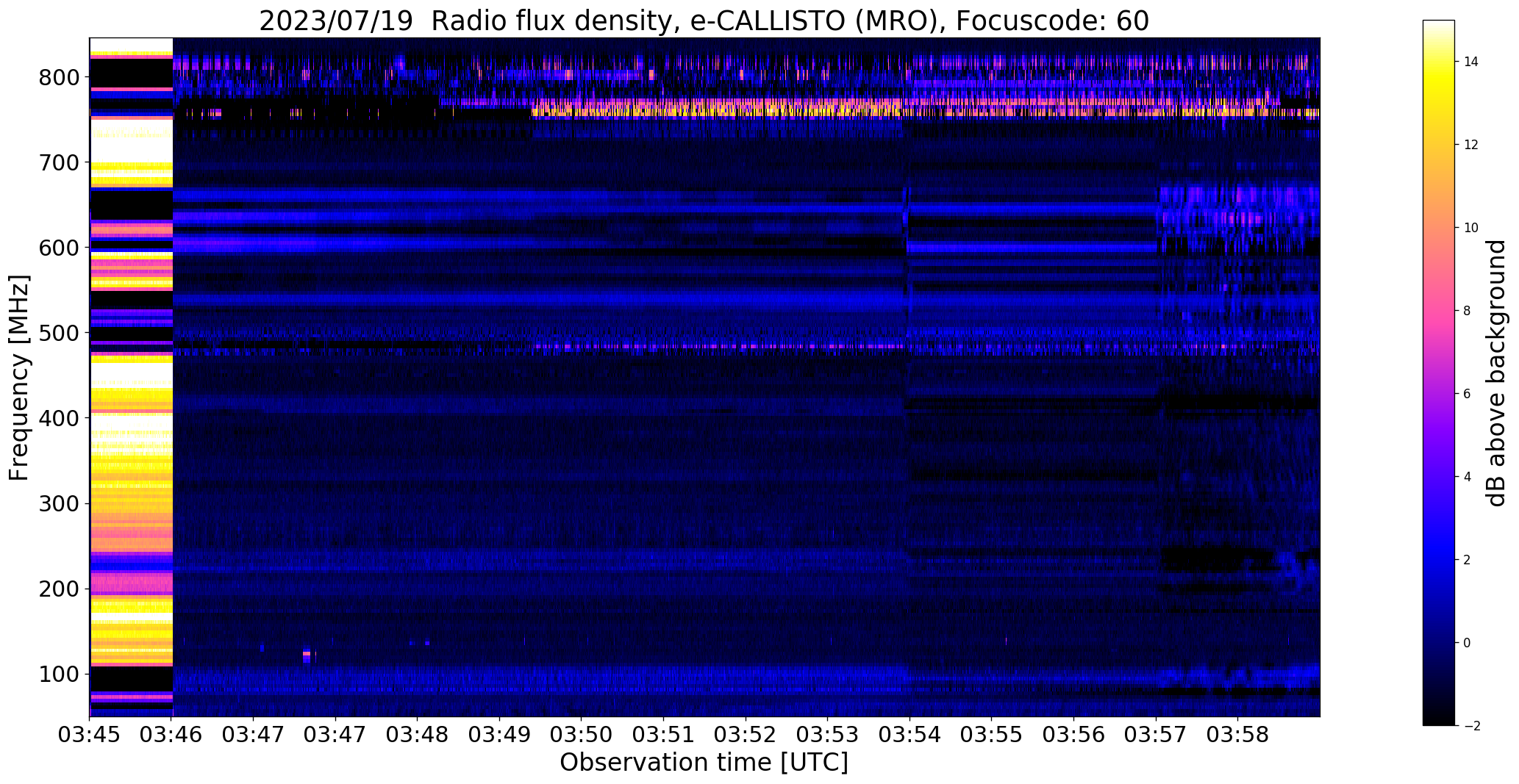Click the 03:55 time tick label
The image size is (1519, 784).
click(x=992, y=736)
